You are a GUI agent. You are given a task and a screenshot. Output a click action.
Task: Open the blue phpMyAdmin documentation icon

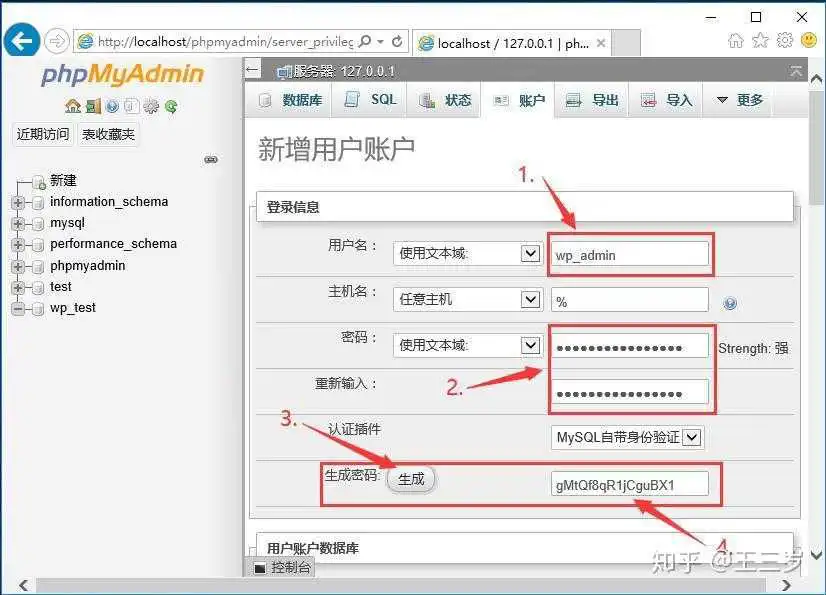pyautogui.click(x=112, y=106)
